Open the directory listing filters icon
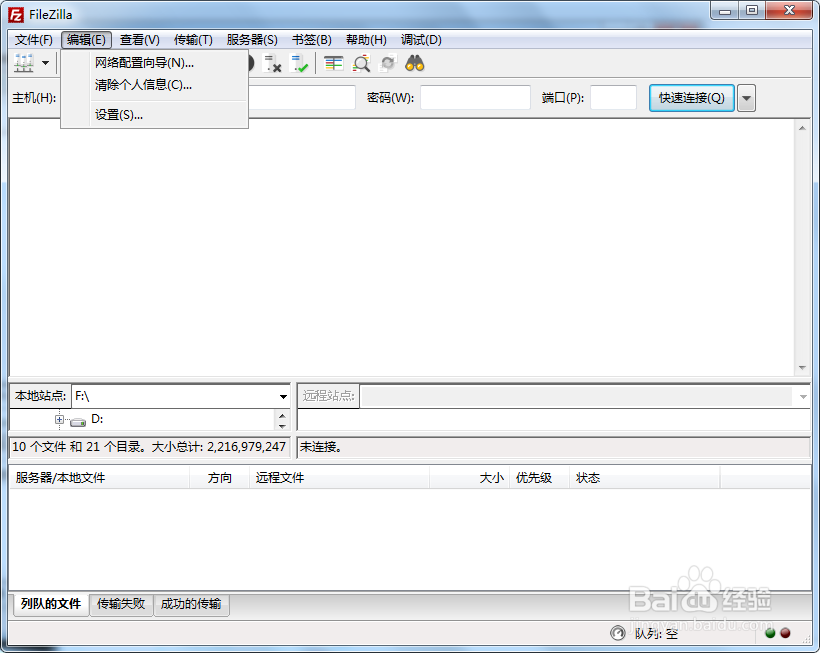 (334, 63)
